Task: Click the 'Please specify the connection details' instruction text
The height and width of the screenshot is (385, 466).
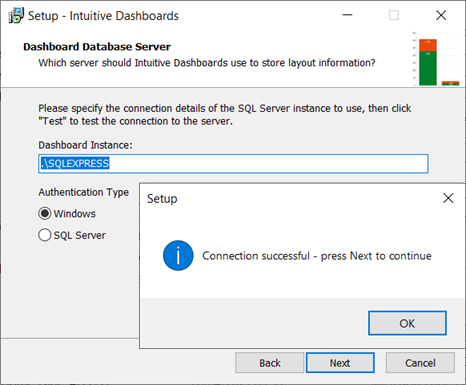Action: [x=225, y=115]
